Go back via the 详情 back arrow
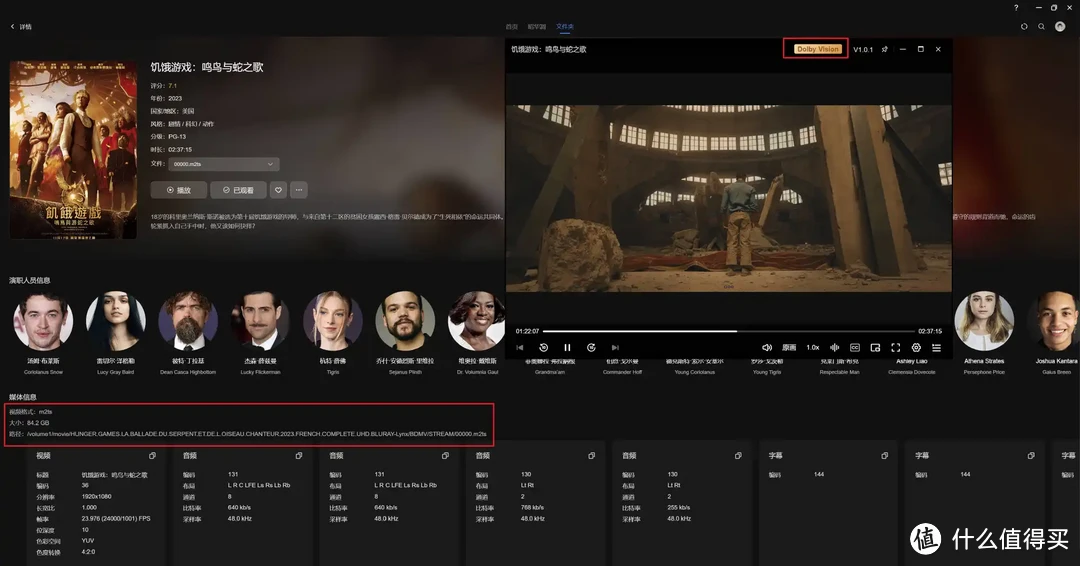The image size is (1080, 566). click(x=13, y=27)
